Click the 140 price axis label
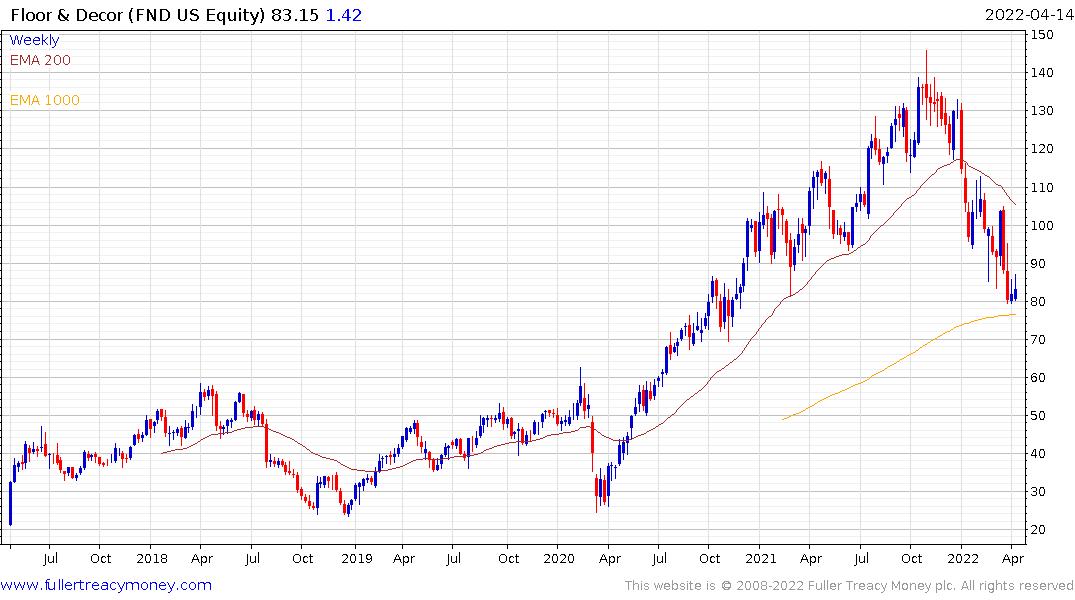Viewport: 1075px width, 600px height. [1042, 73]
